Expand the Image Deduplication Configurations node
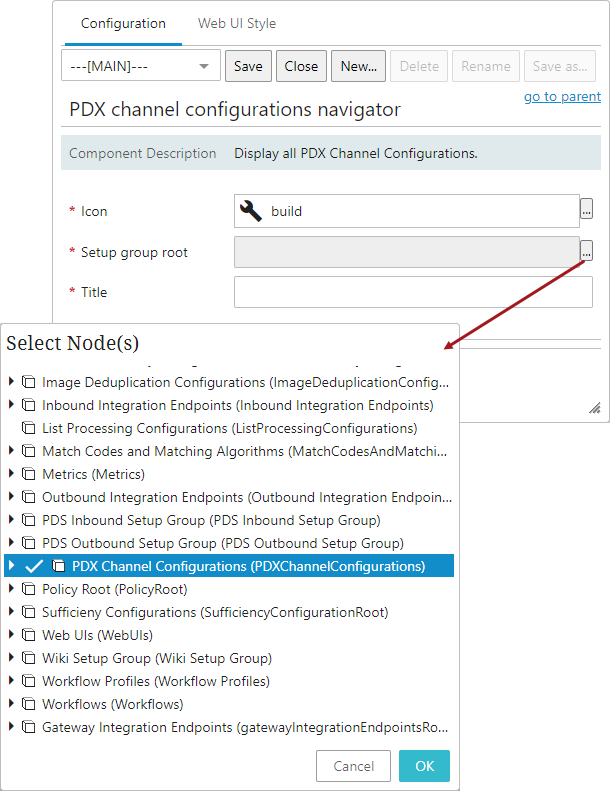The height and width of the screenshot is (791, 610). (11, 381)
